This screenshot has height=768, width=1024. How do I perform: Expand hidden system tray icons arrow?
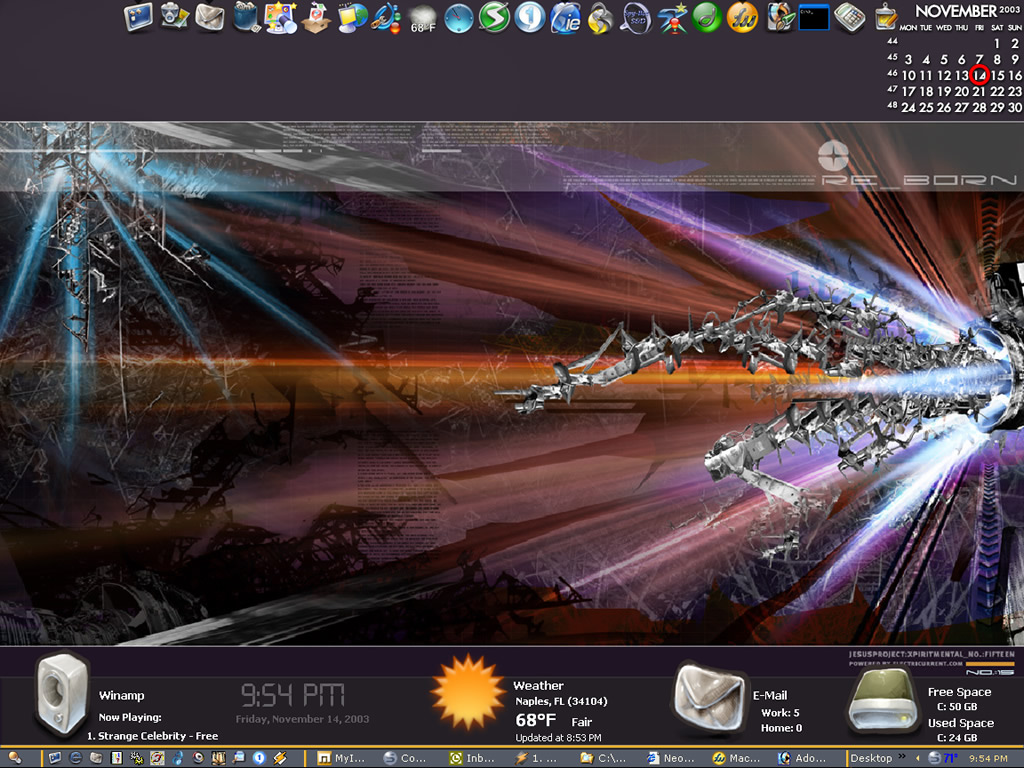pyautogui.click(x=919, y=758)
